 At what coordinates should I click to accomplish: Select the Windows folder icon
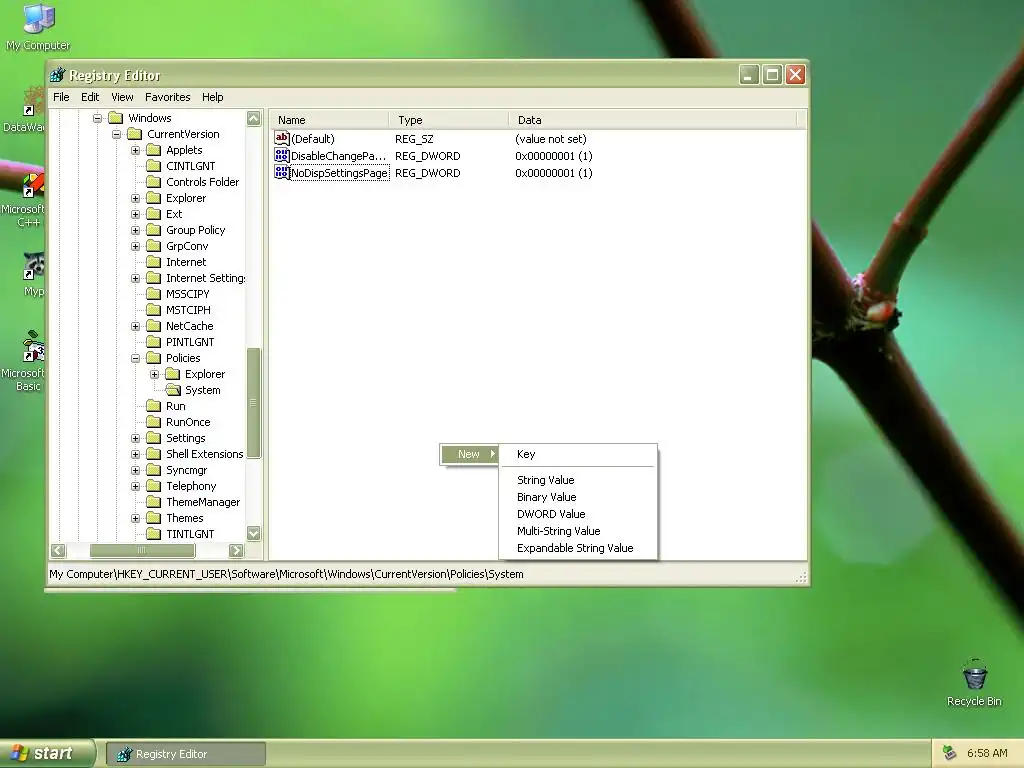[116, 118]
